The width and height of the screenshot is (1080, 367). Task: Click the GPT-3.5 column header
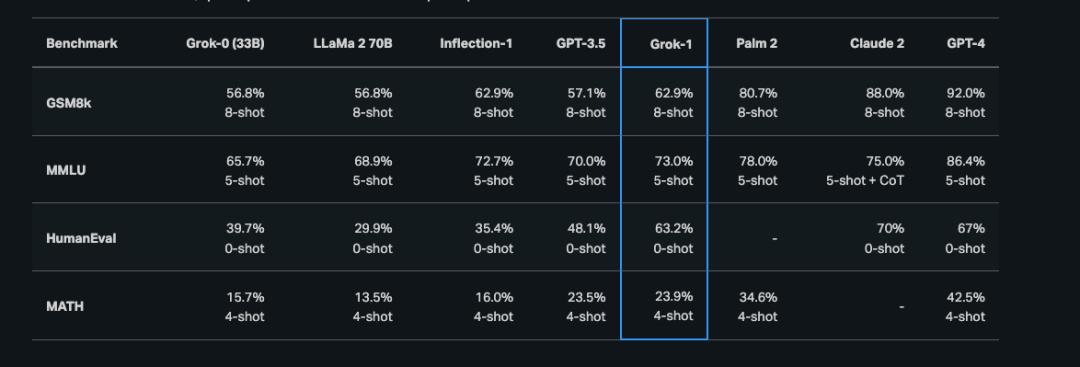581,43
